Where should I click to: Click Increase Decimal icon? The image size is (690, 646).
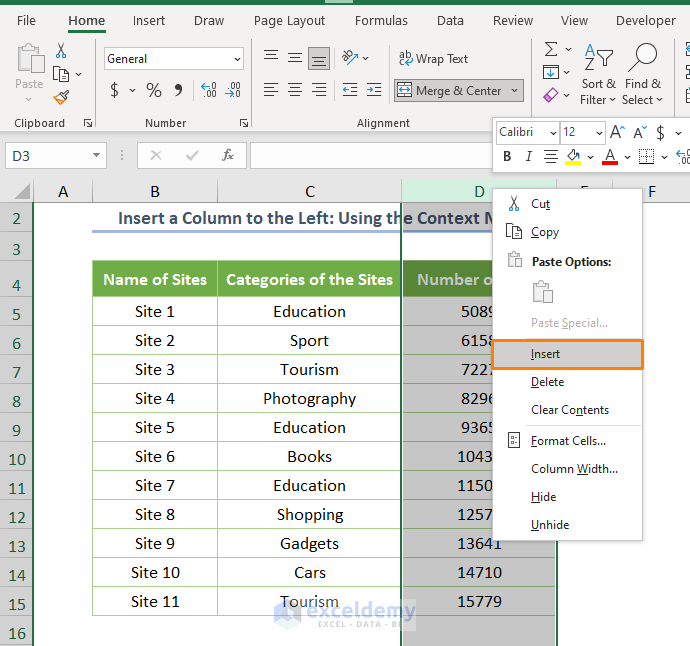pos(209,91)
